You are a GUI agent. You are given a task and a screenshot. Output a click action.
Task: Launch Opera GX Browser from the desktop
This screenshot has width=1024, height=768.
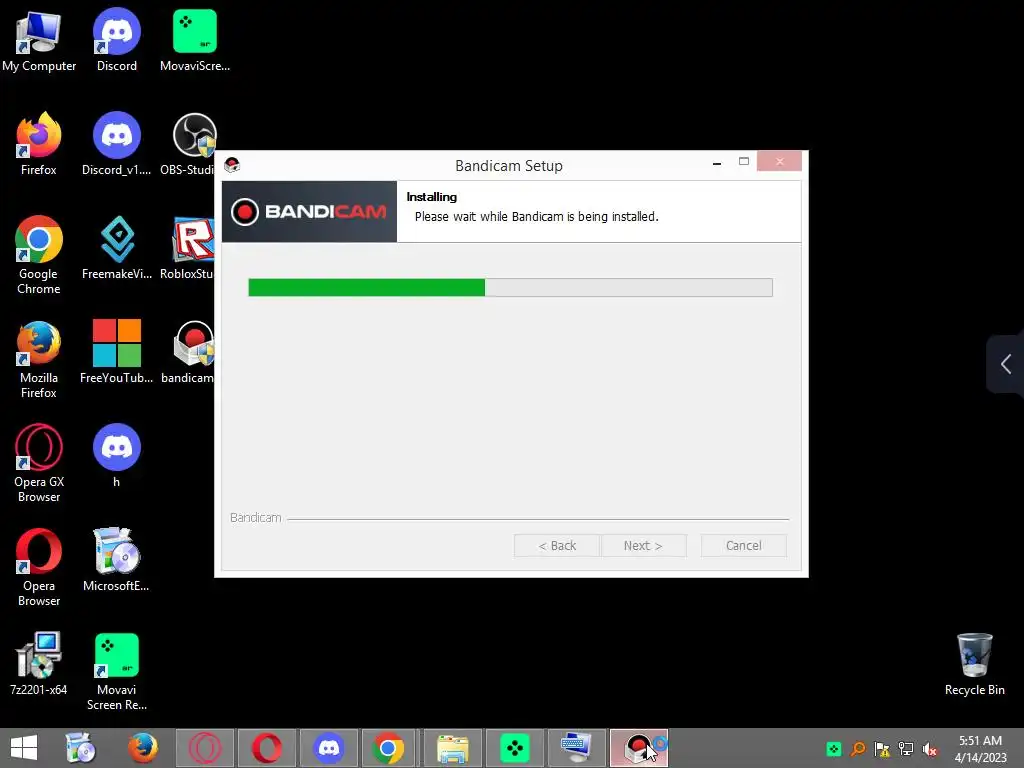tap(39, 462)
